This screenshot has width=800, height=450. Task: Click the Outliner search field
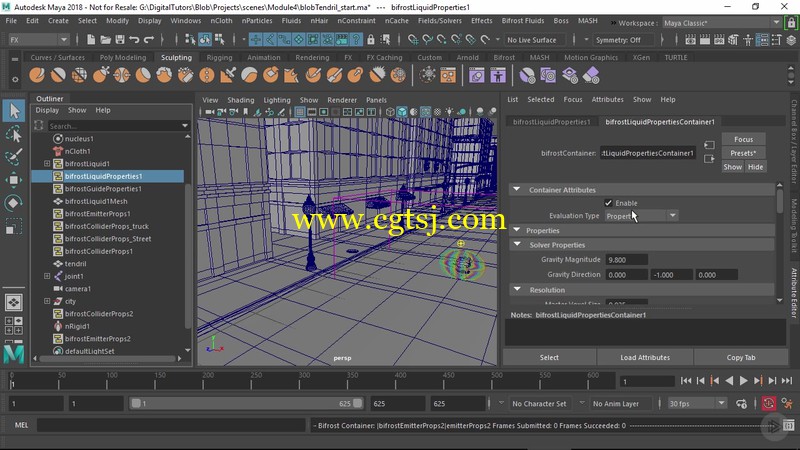(x=113, y=126)
